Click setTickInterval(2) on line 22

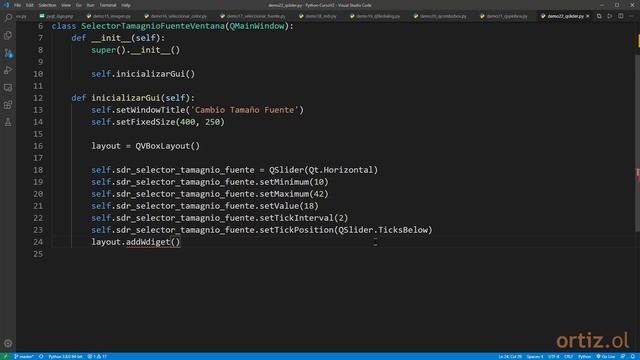tap(304, 218)
